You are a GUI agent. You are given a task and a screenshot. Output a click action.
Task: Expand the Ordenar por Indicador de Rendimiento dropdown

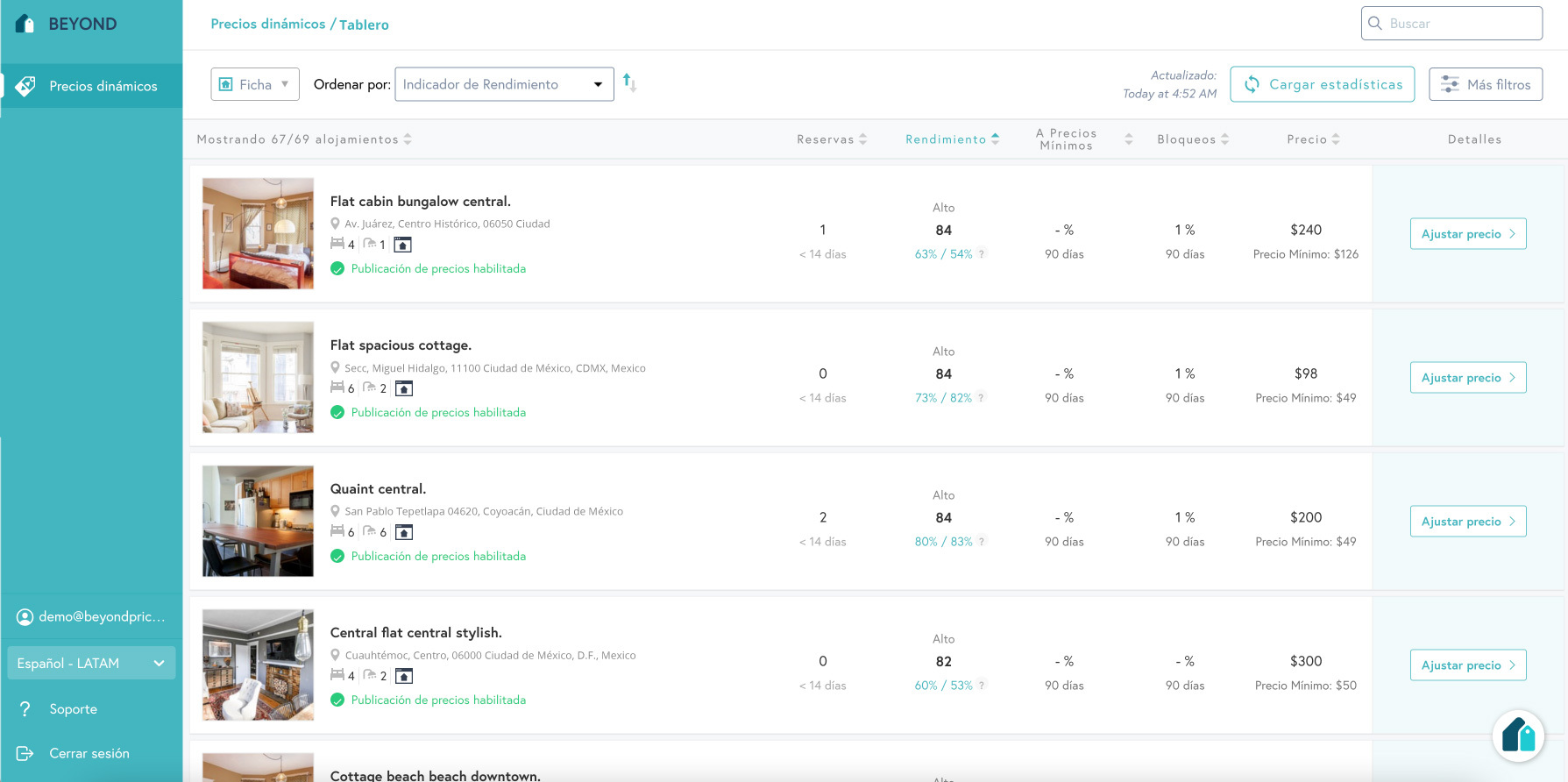504,84
